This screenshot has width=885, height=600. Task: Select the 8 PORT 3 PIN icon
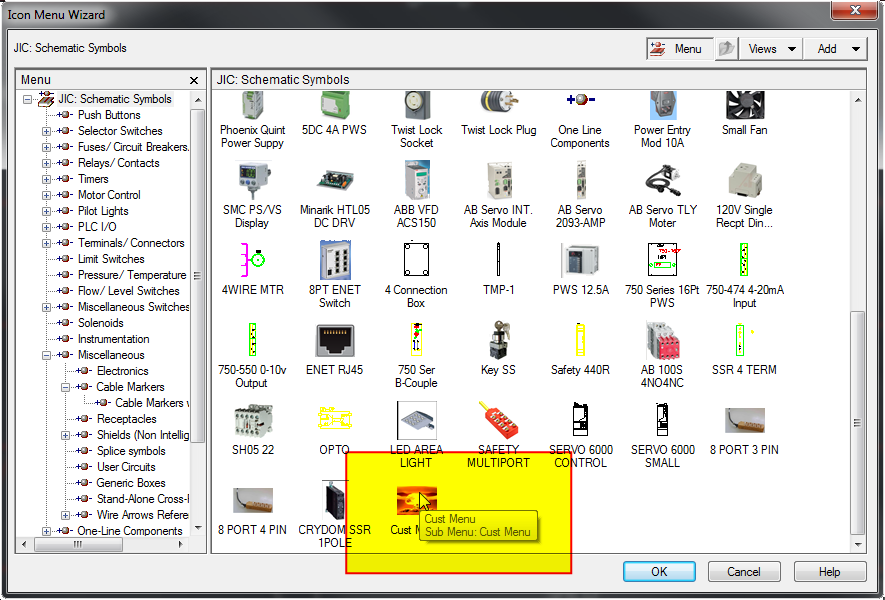[x=744, y=421]
